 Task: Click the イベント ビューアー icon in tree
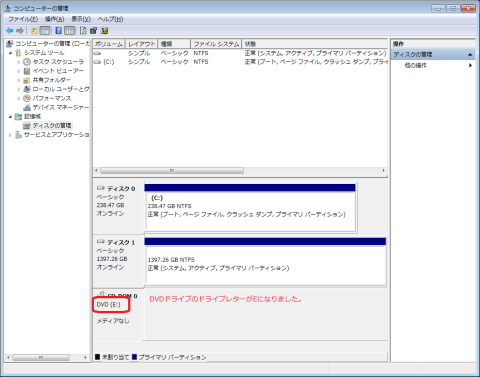pyautogui.click(x=27, y=71)
